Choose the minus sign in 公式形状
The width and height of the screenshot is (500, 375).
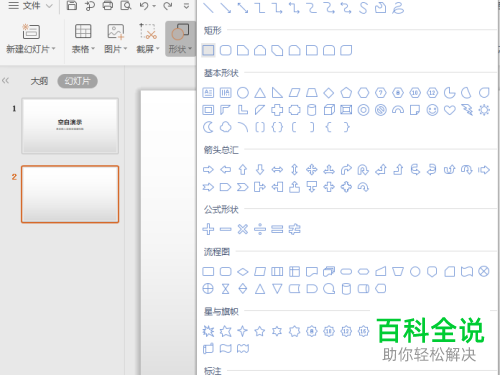[226, 229]
